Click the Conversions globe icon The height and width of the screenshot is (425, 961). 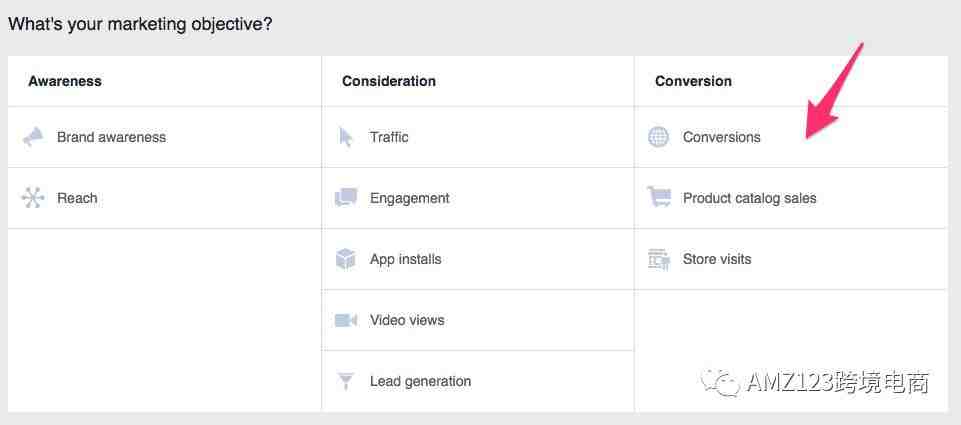[659, 137]
